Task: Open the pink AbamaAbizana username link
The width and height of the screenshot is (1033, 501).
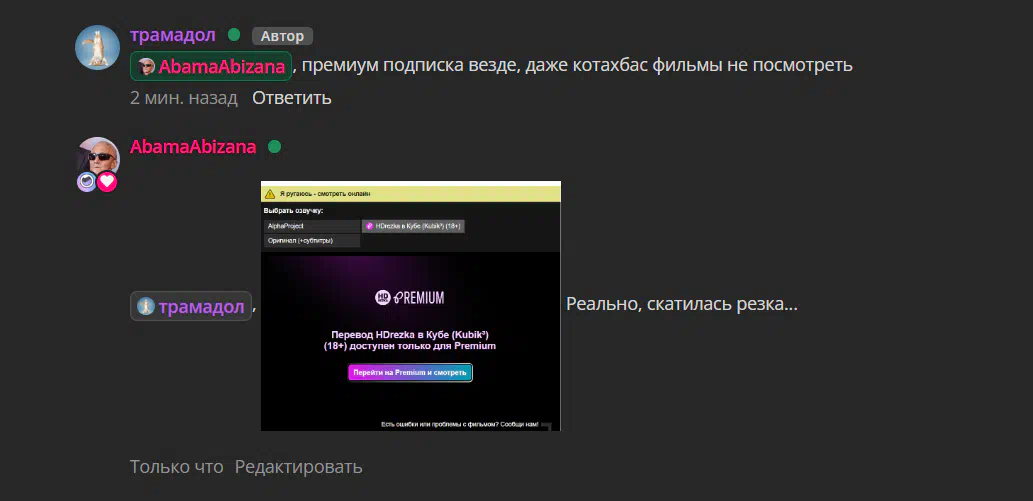Action: coord(193,147)
